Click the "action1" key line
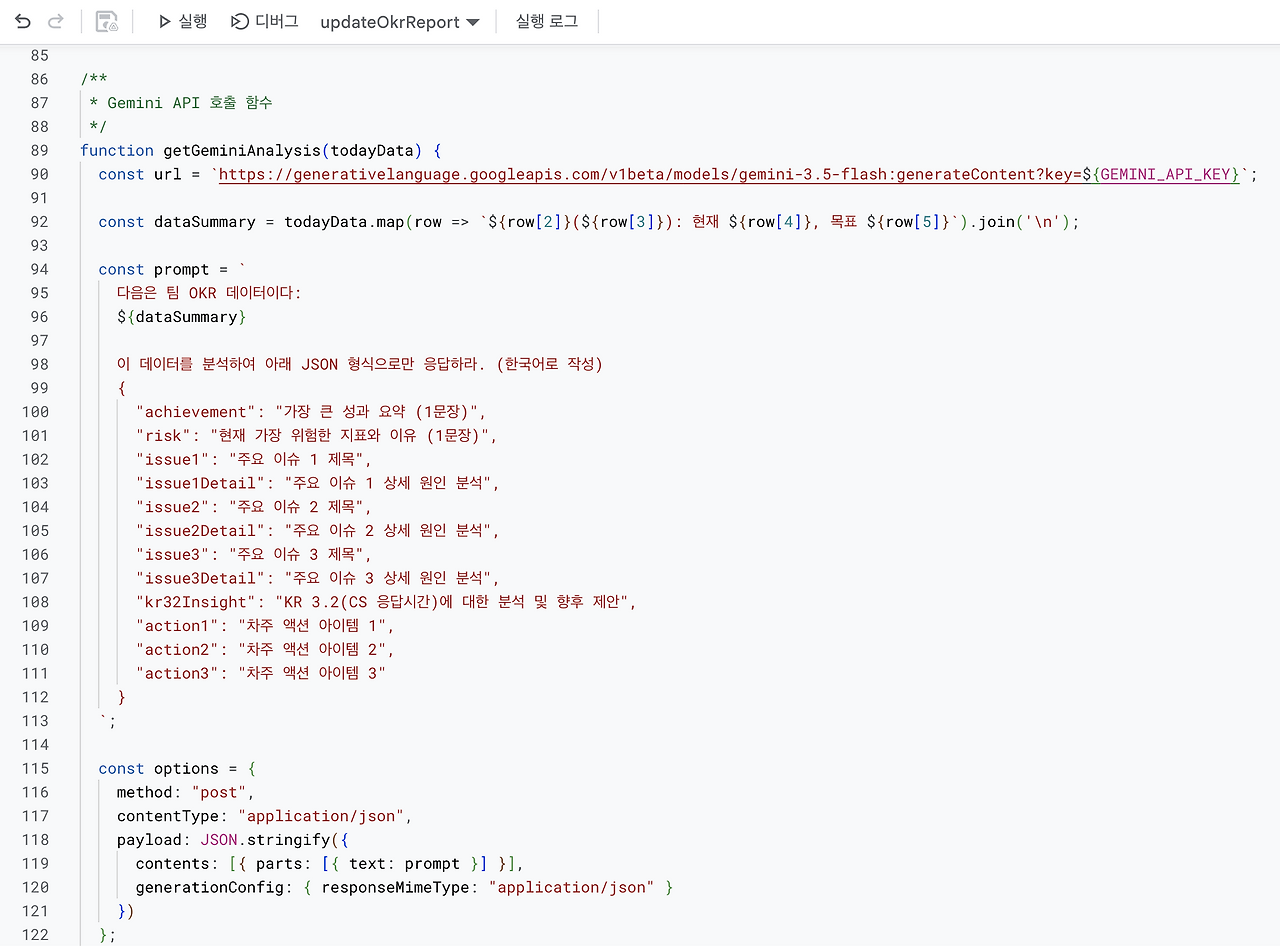The image size is (1280, 946). [x=265, y=626]
